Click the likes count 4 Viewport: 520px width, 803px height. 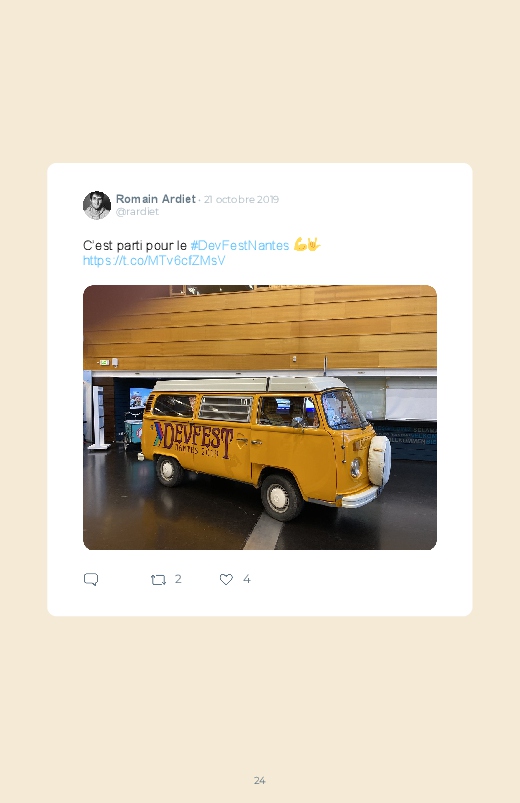click(246, 579)
